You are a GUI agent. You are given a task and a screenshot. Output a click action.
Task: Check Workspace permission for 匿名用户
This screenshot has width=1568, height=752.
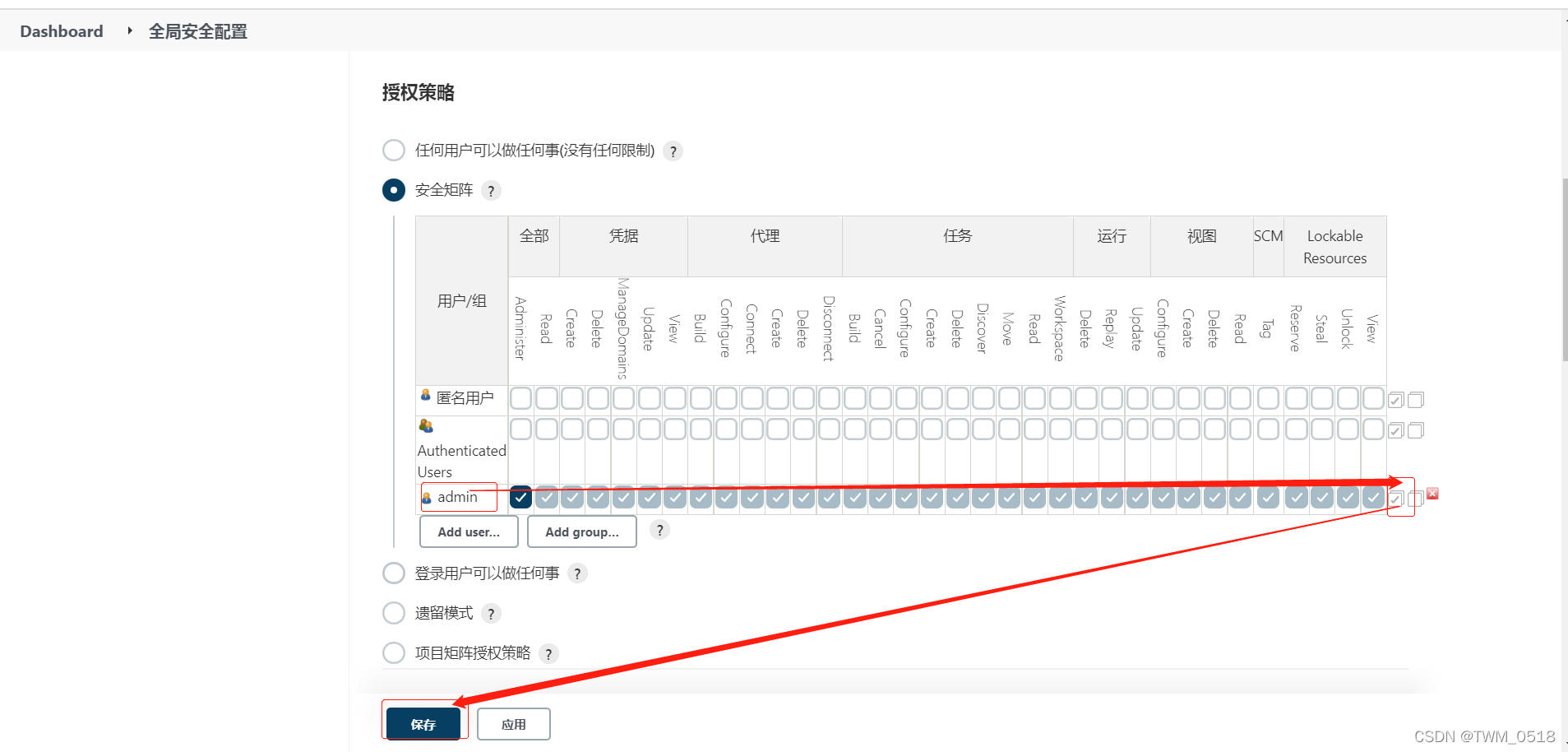1060,398
